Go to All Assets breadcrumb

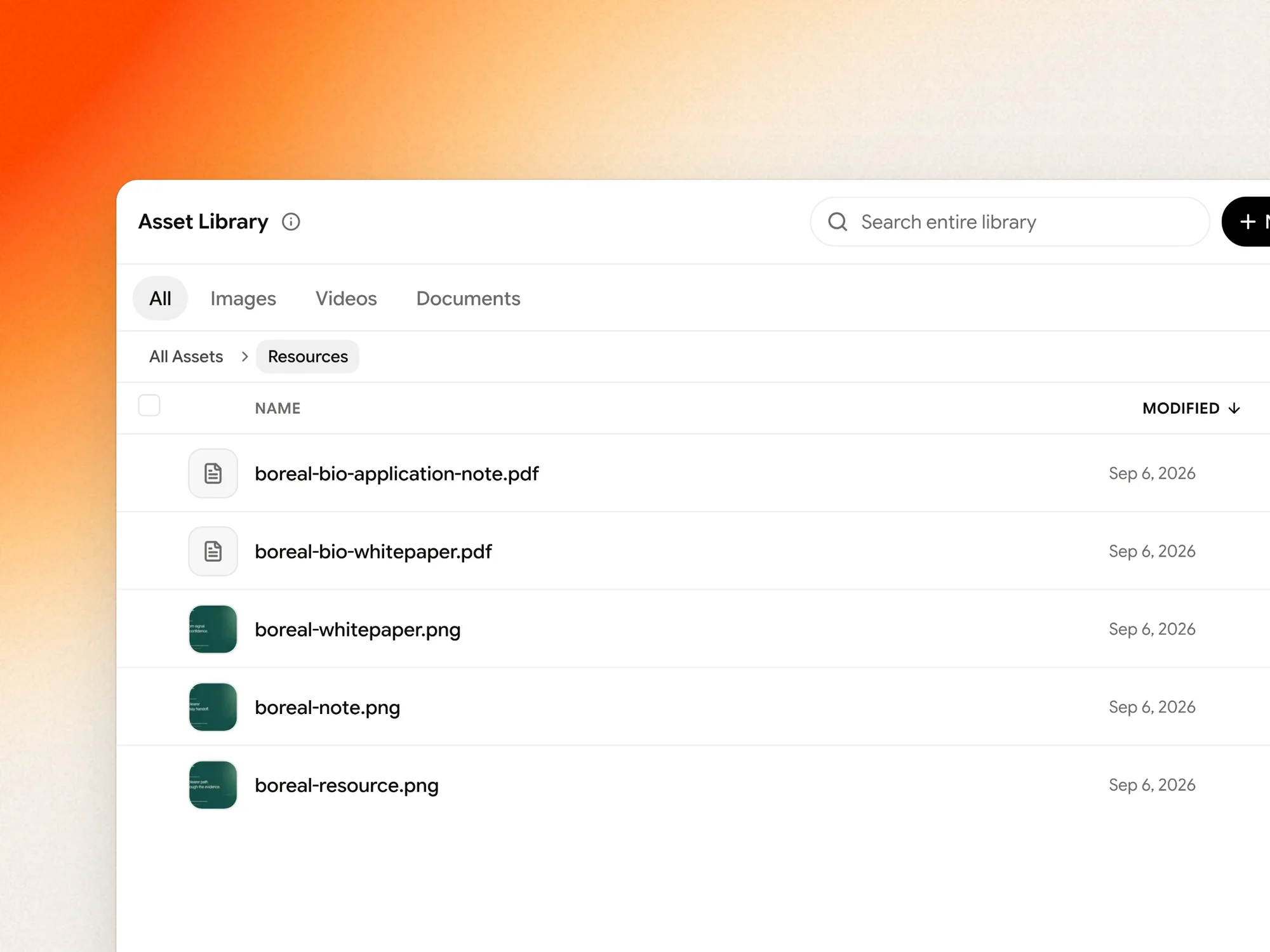[186, 357]
